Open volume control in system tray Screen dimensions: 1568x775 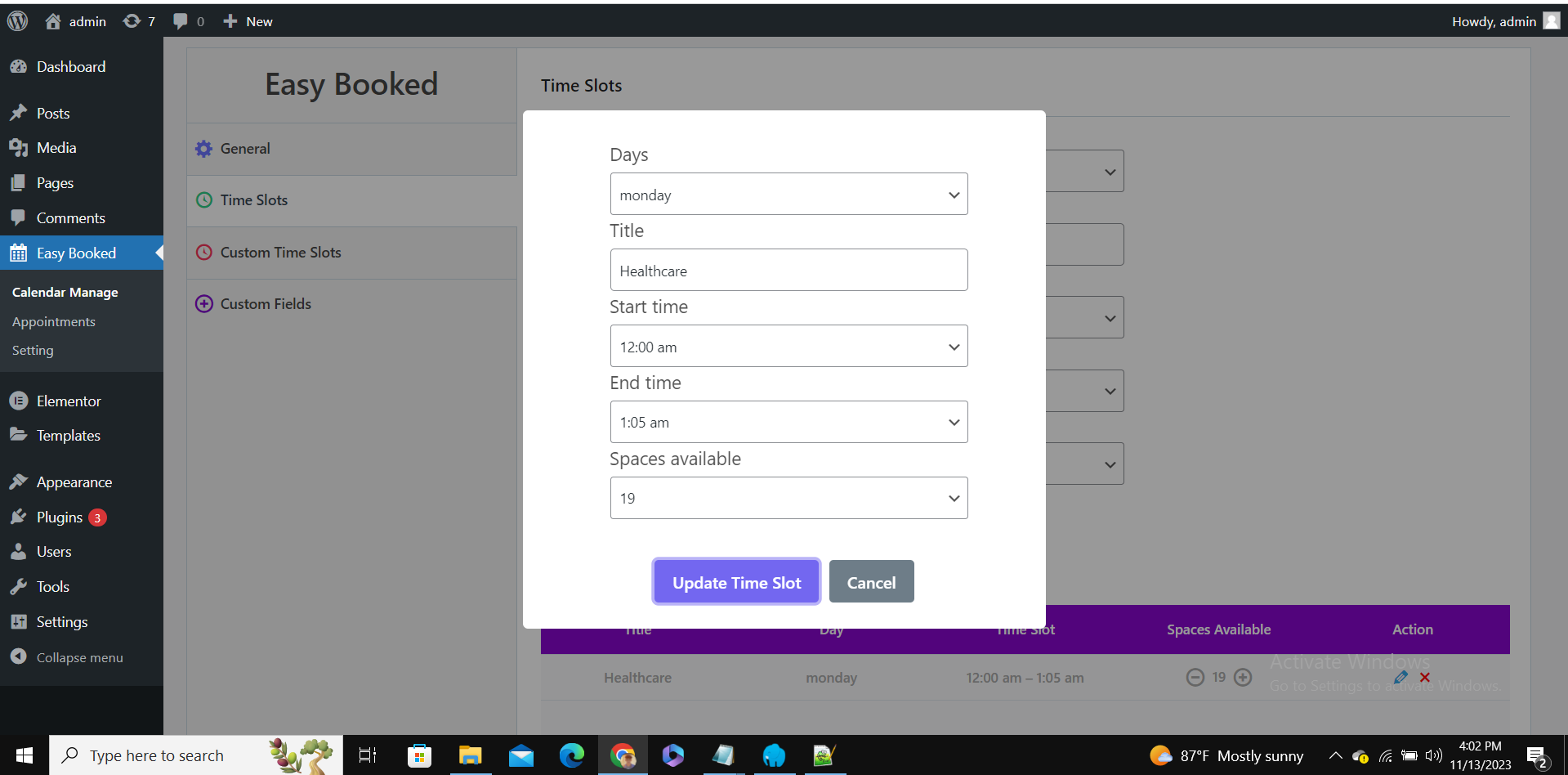click(x=1434, y=755)
